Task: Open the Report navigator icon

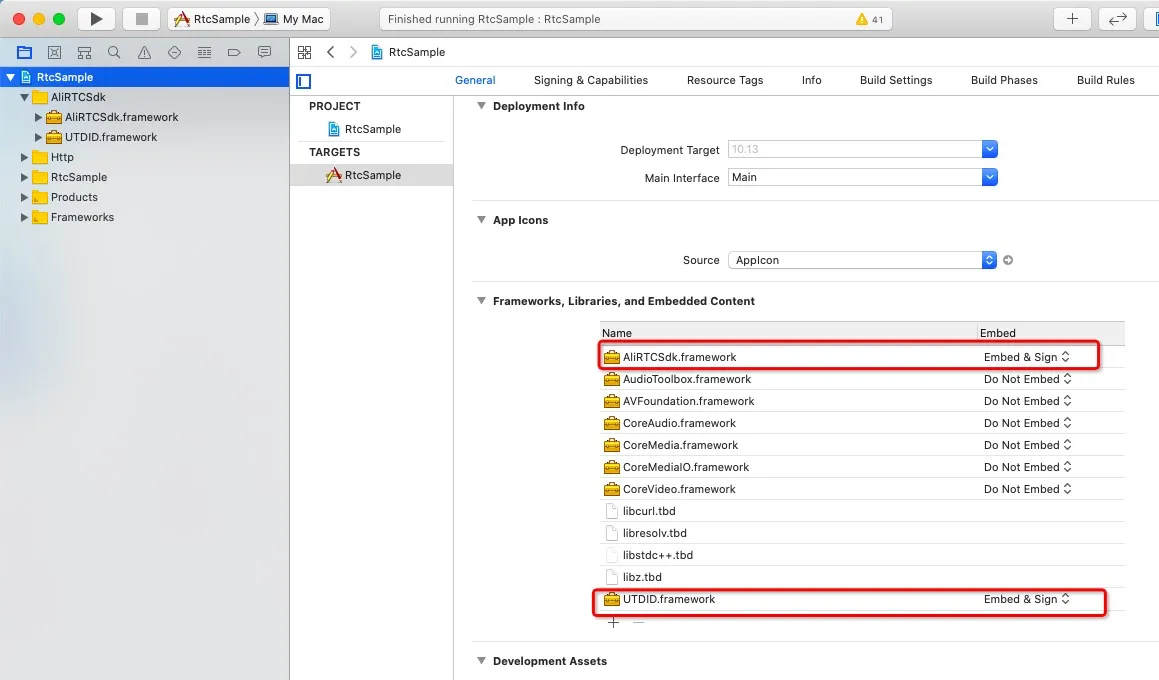Action: [264, 52]
